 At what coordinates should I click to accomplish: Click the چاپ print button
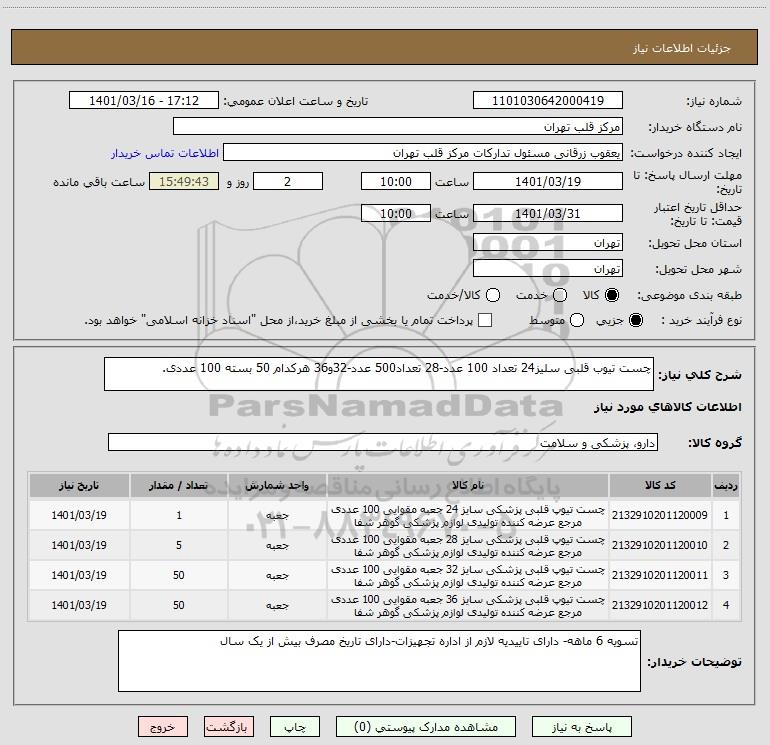(295, 727)
